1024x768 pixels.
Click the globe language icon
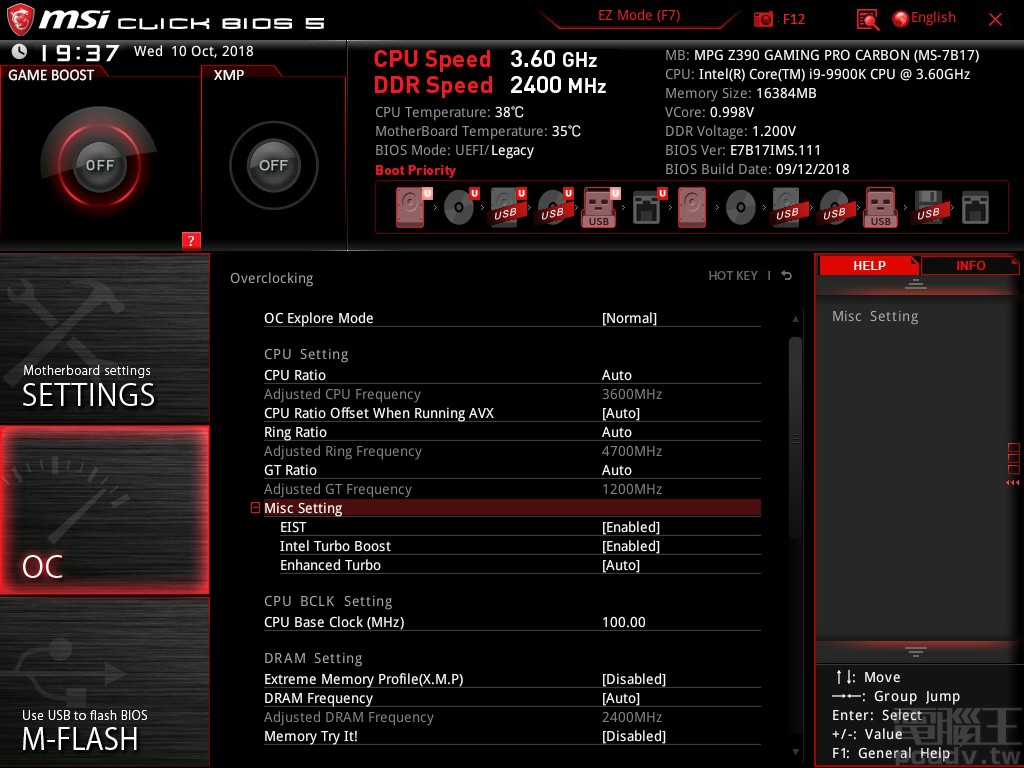point(900,18)
